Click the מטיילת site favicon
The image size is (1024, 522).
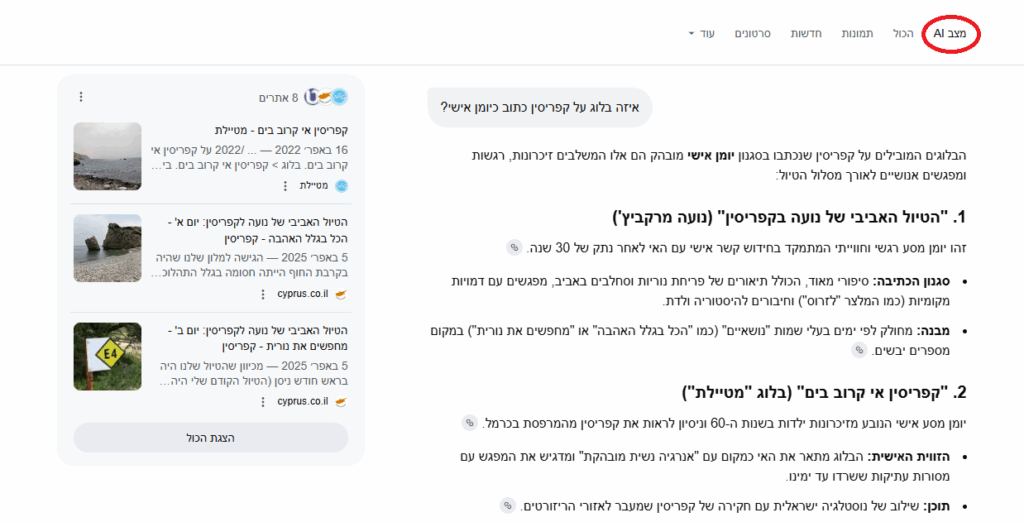341,186
